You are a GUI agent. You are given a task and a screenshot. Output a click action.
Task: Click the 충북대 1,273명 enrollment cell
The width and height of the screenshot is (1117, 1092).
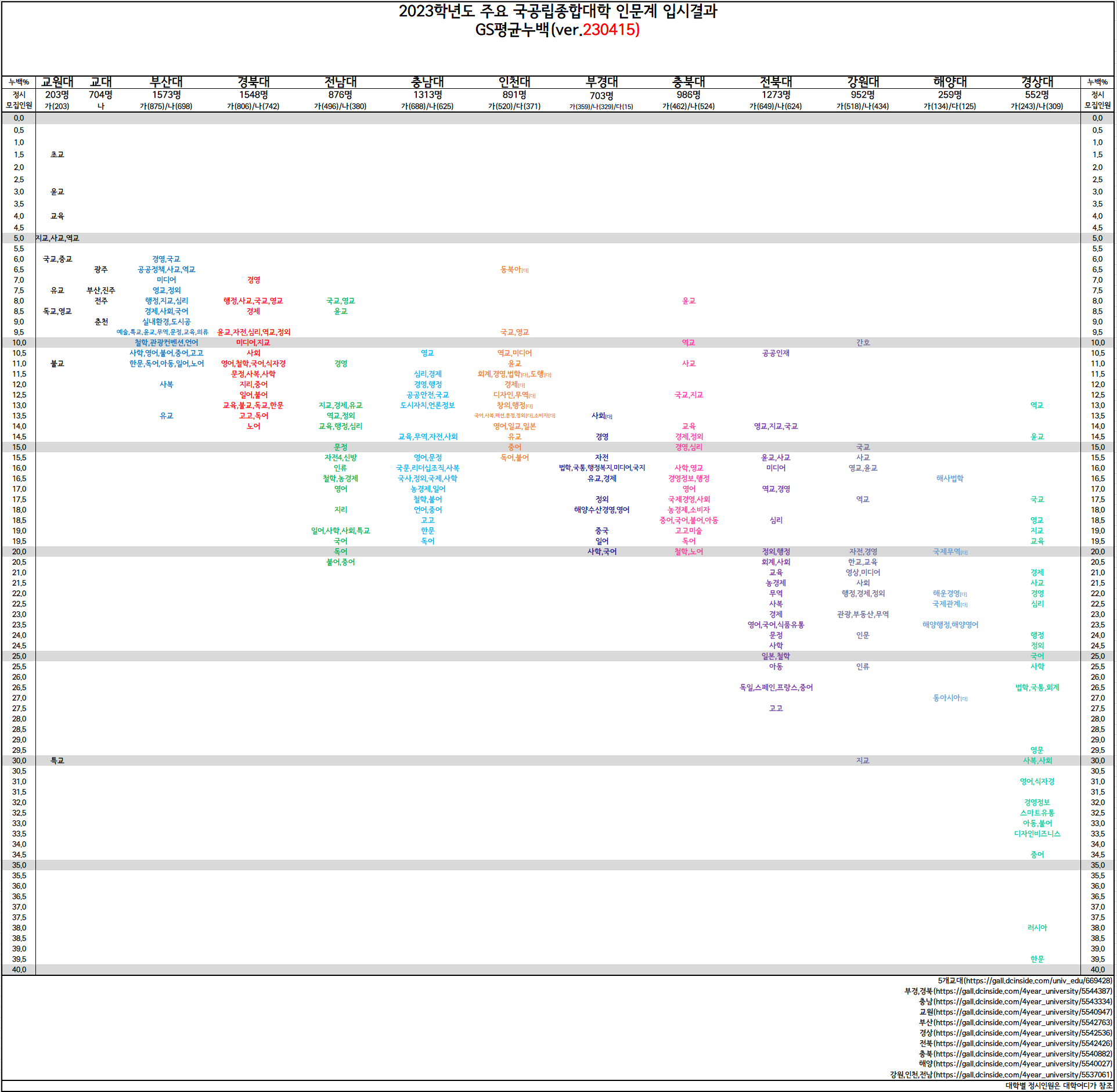point(776,95)
